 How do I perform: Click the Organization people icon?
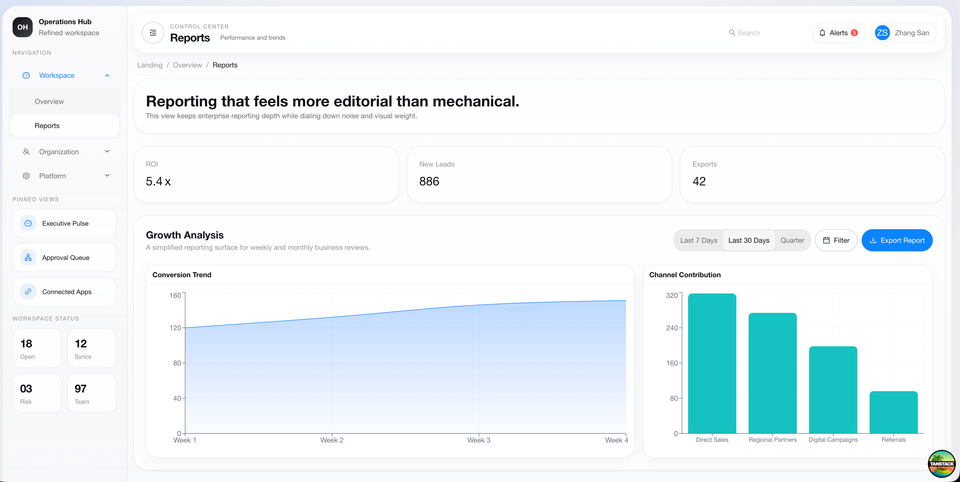coord(26,151)
